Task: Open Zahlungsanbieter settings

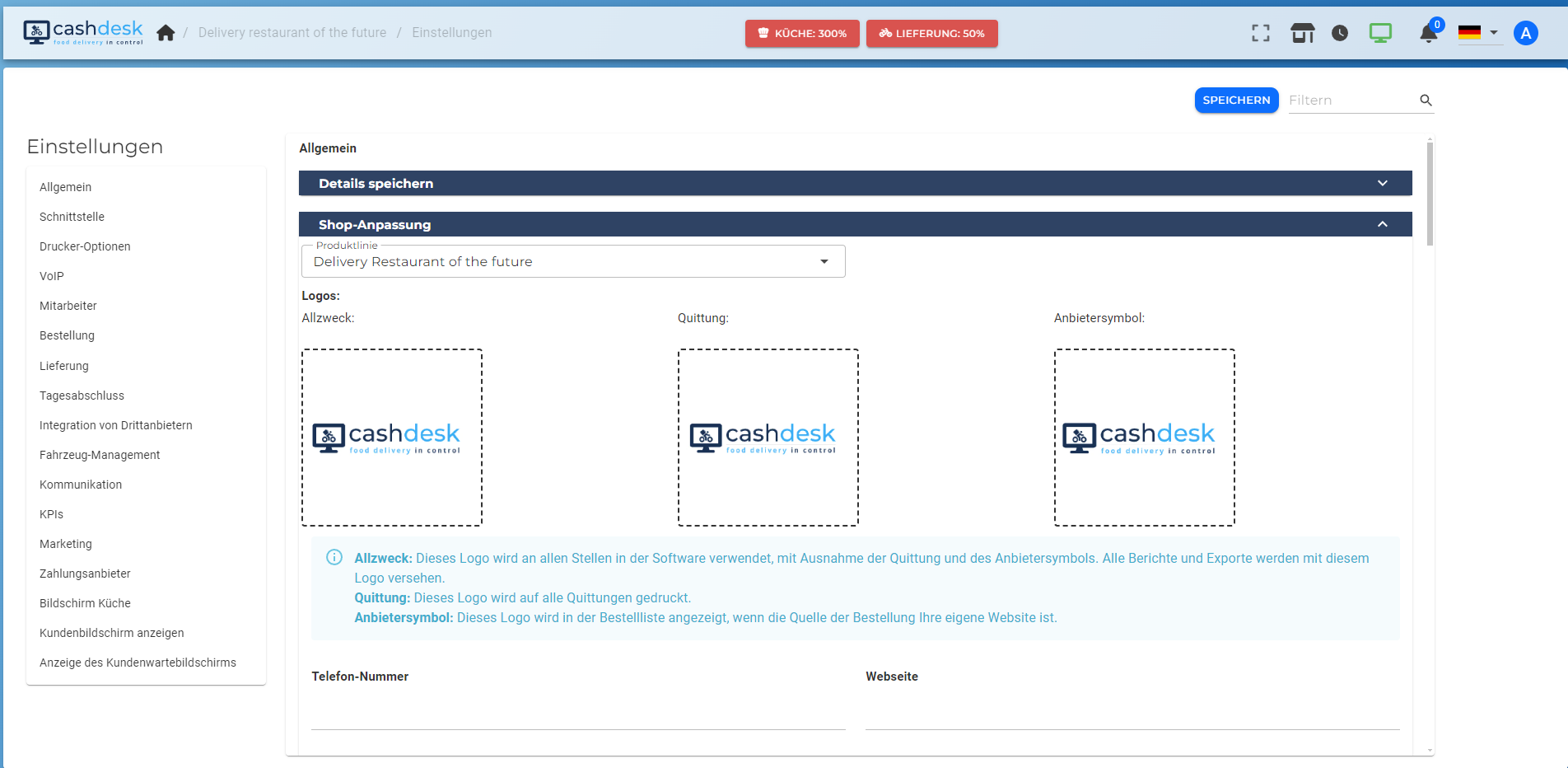Action: pyautogui.click(x=85, y=574)
